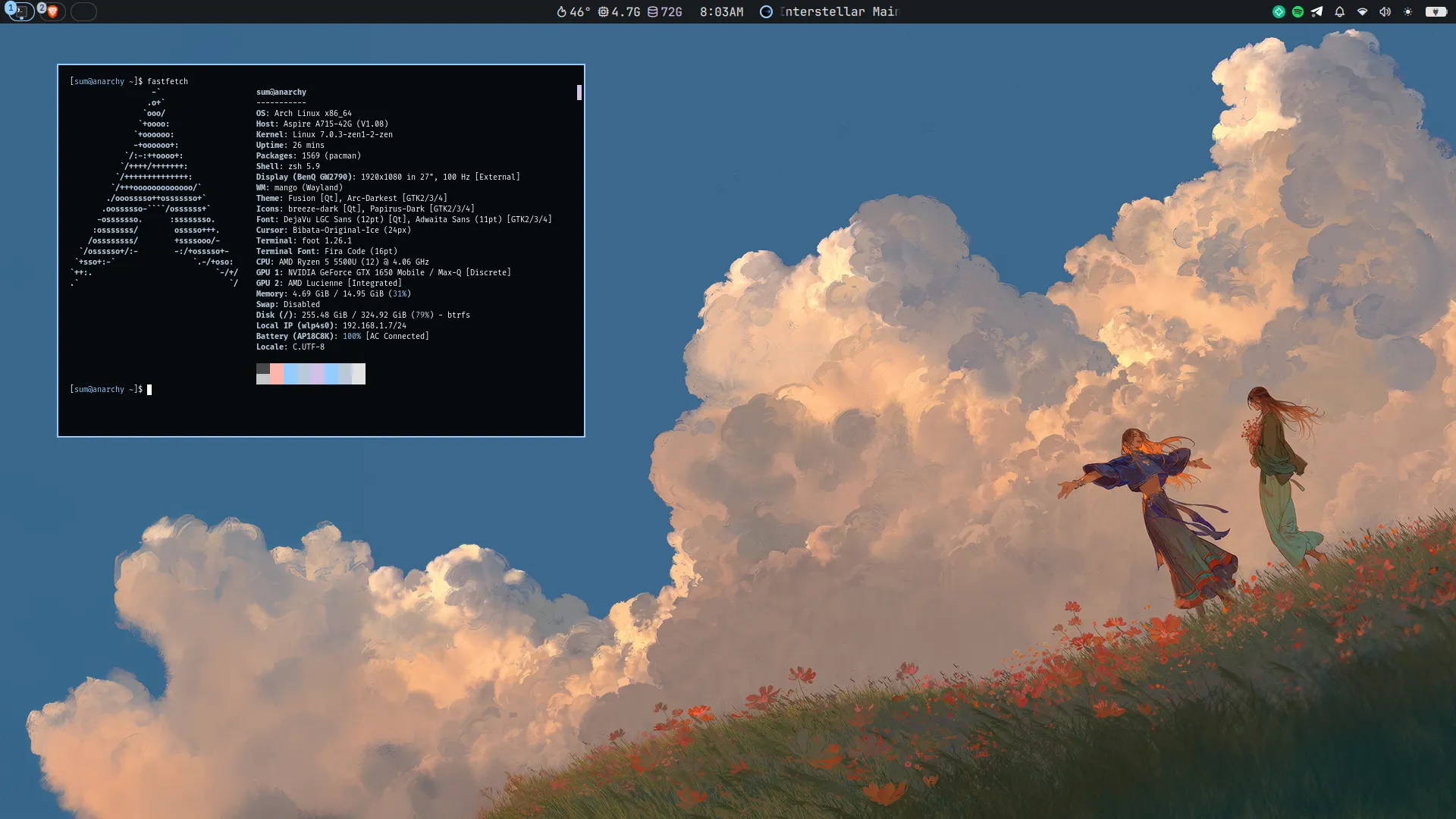Click the Theme: Fusion [Qt] line
The image size is (1456, 819).
[352, 198]
